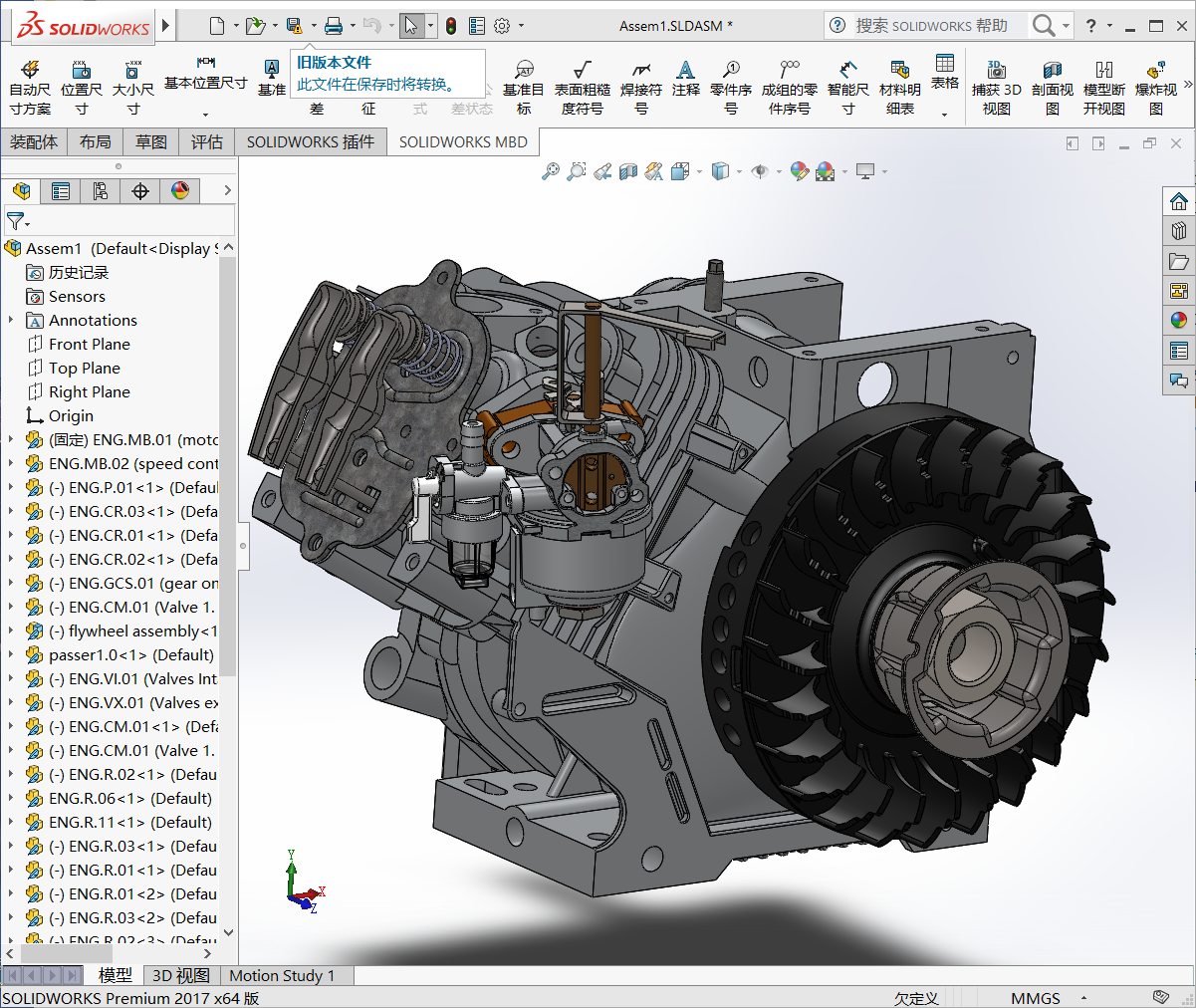Switch to the 装配体 ribbon tab
Screen dimensions: 1196x1008
point(34,141)
